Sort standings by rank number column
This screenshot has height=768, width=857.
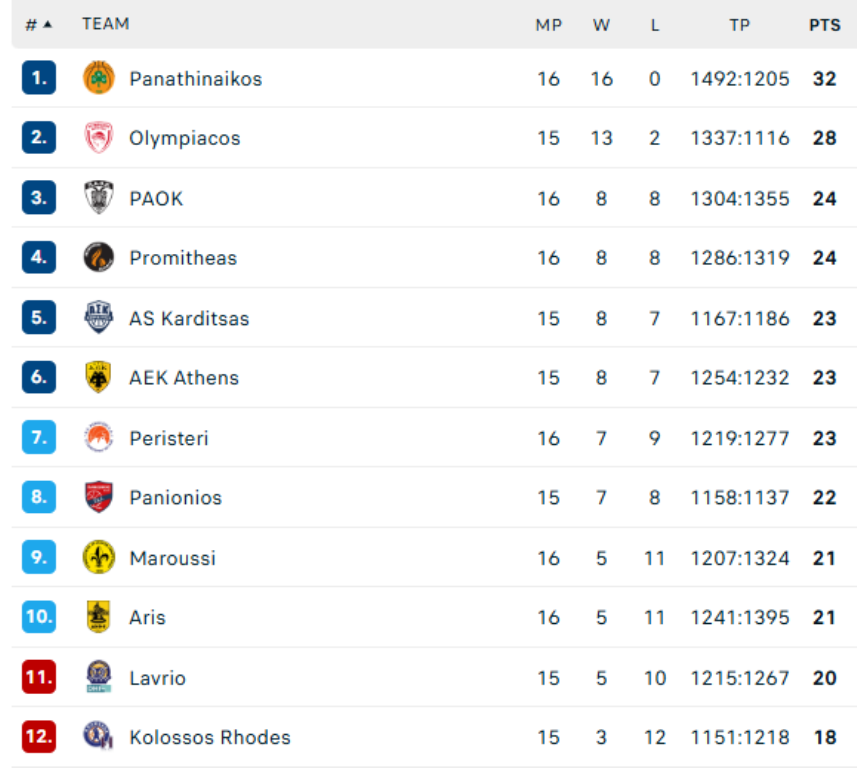38,25
